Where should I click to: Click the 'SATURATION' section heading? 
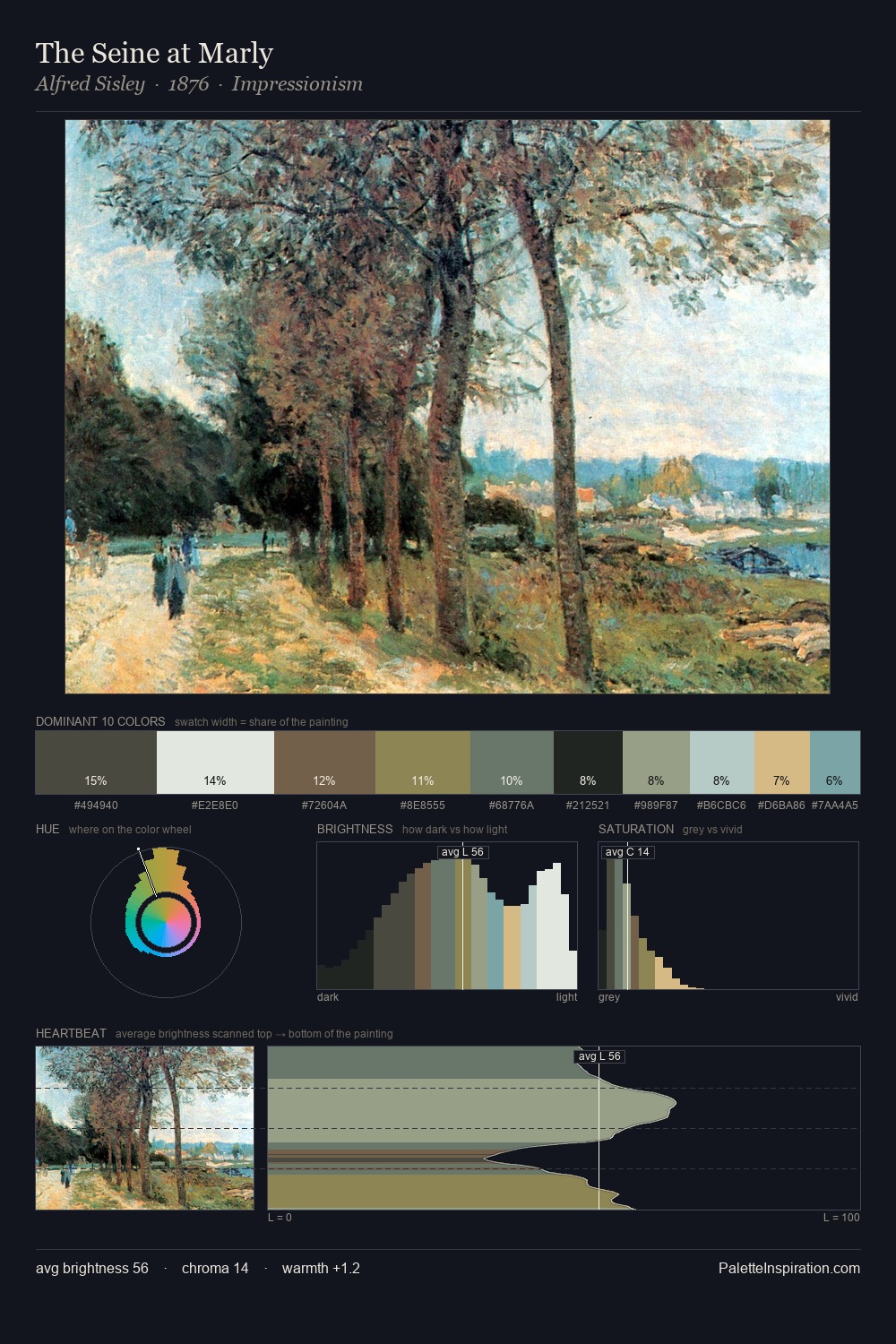[636, 829]
